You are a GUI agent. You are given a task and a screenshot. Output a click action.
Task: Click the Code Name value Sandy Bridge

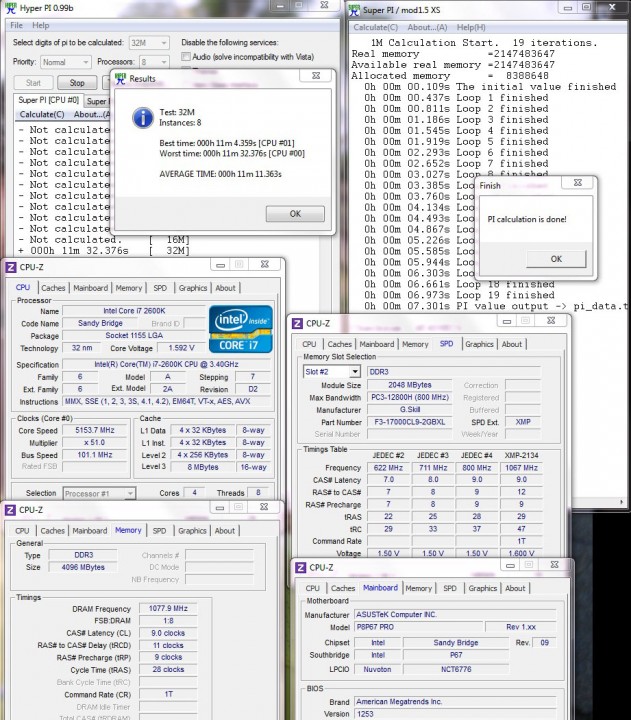coord(100,323)
